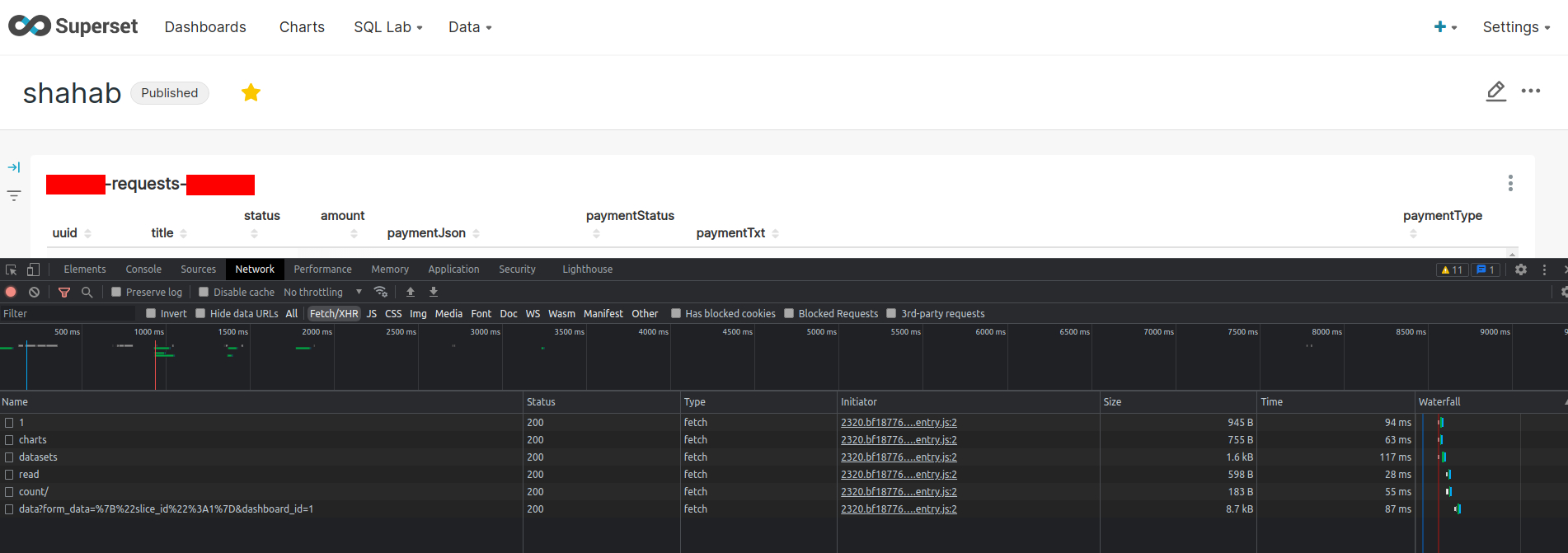
Task: Sort by paymentTxt column arrows
Action: tap(775, 233)
